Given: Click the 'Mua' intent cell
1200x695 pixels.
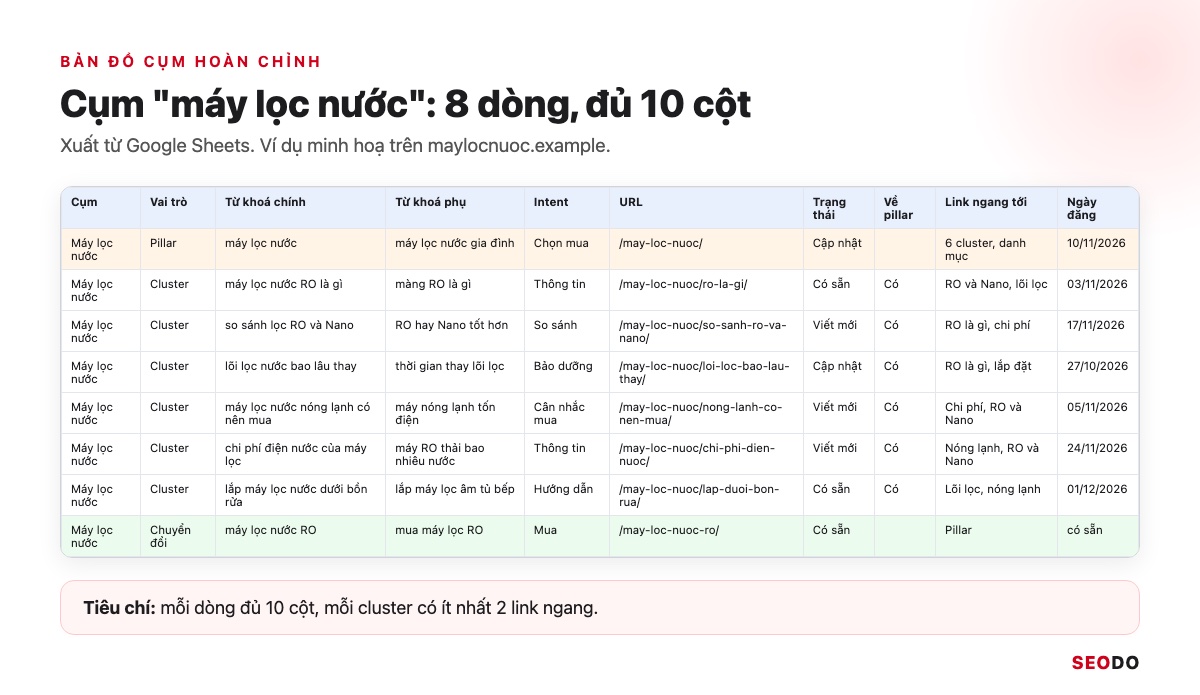Looking at the screenshot, I should (x=566, y=536).
